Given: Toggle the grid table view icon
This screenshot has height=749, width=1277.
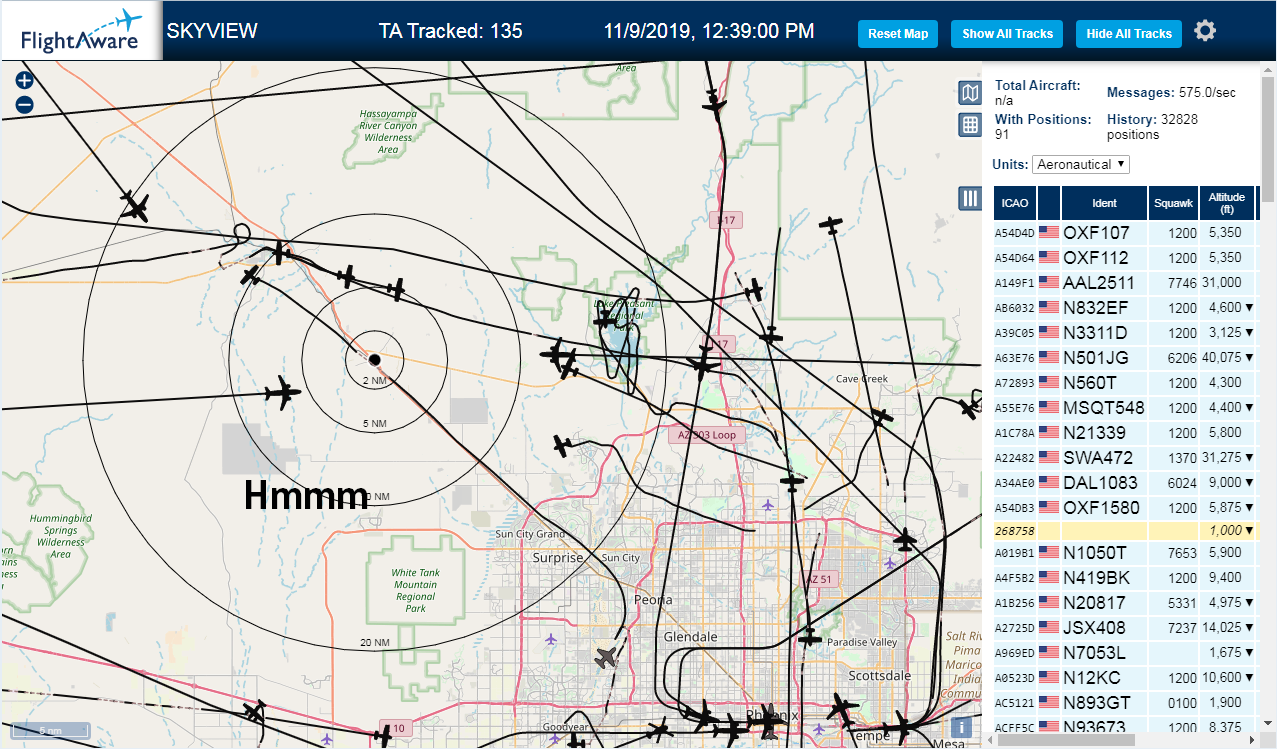Looking at the screenshot, I should click(969, 125).
